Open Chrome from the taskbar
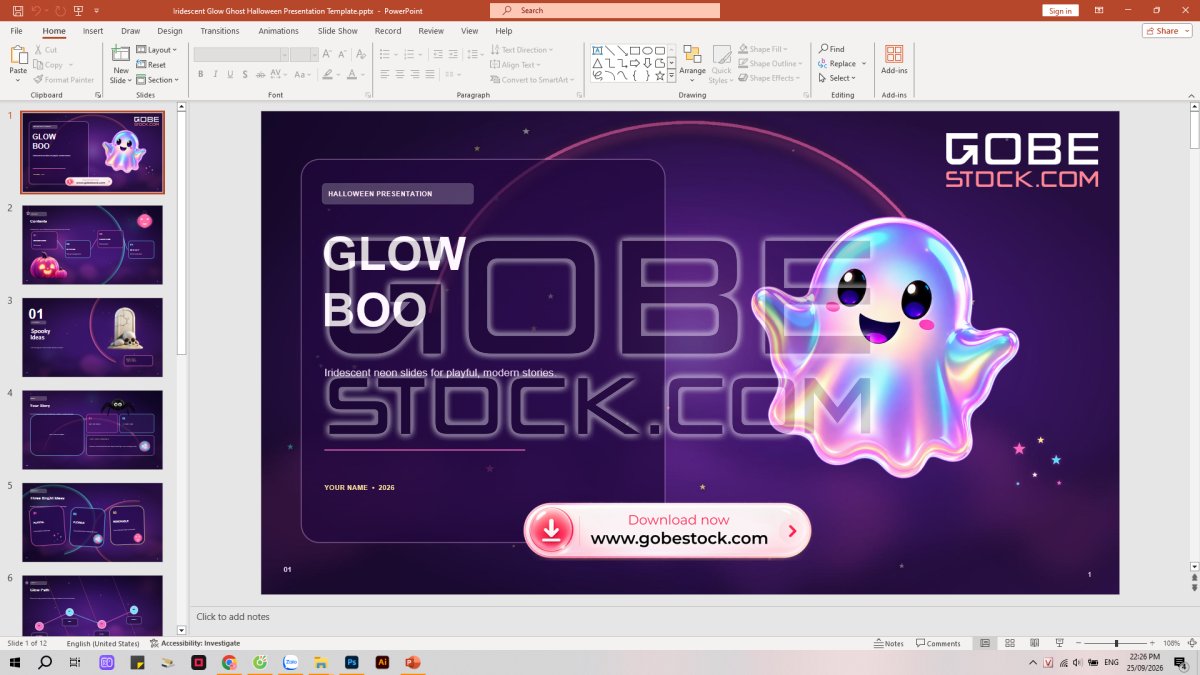The width and height of the screenshot is (1200, 675). point(229,662)
